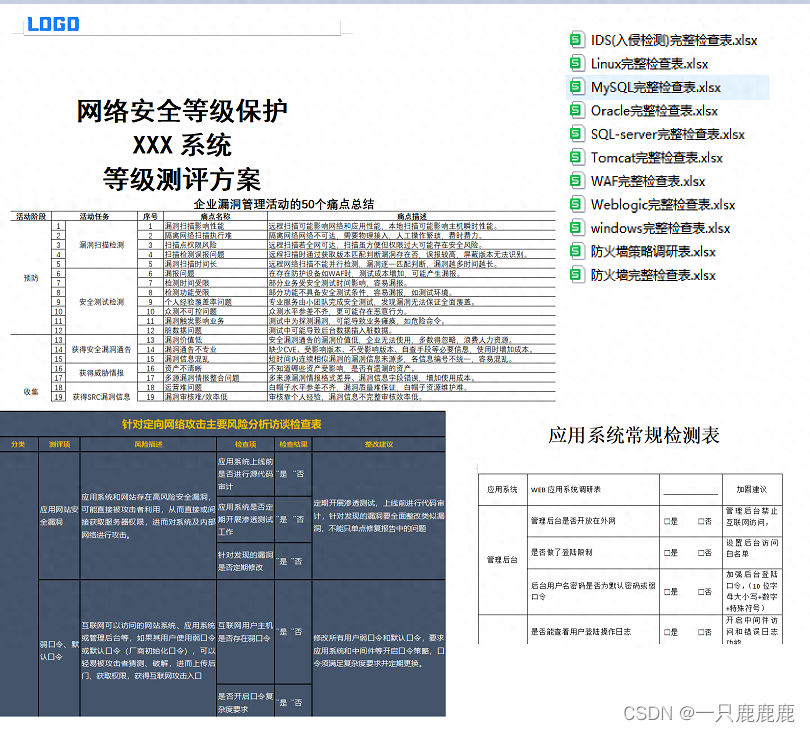Open the IDS(入侵检测)完整检查表.xlsx file icon

tap(576, 40)
